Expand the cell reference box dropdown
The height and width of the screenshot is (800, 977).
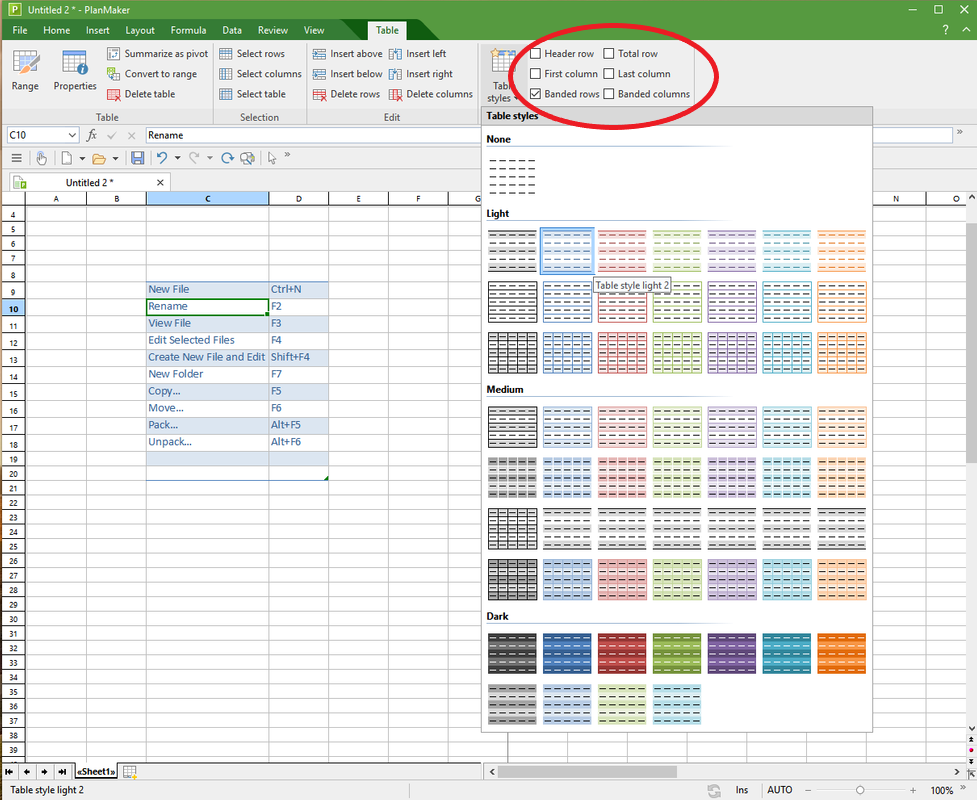coord(72,135)
